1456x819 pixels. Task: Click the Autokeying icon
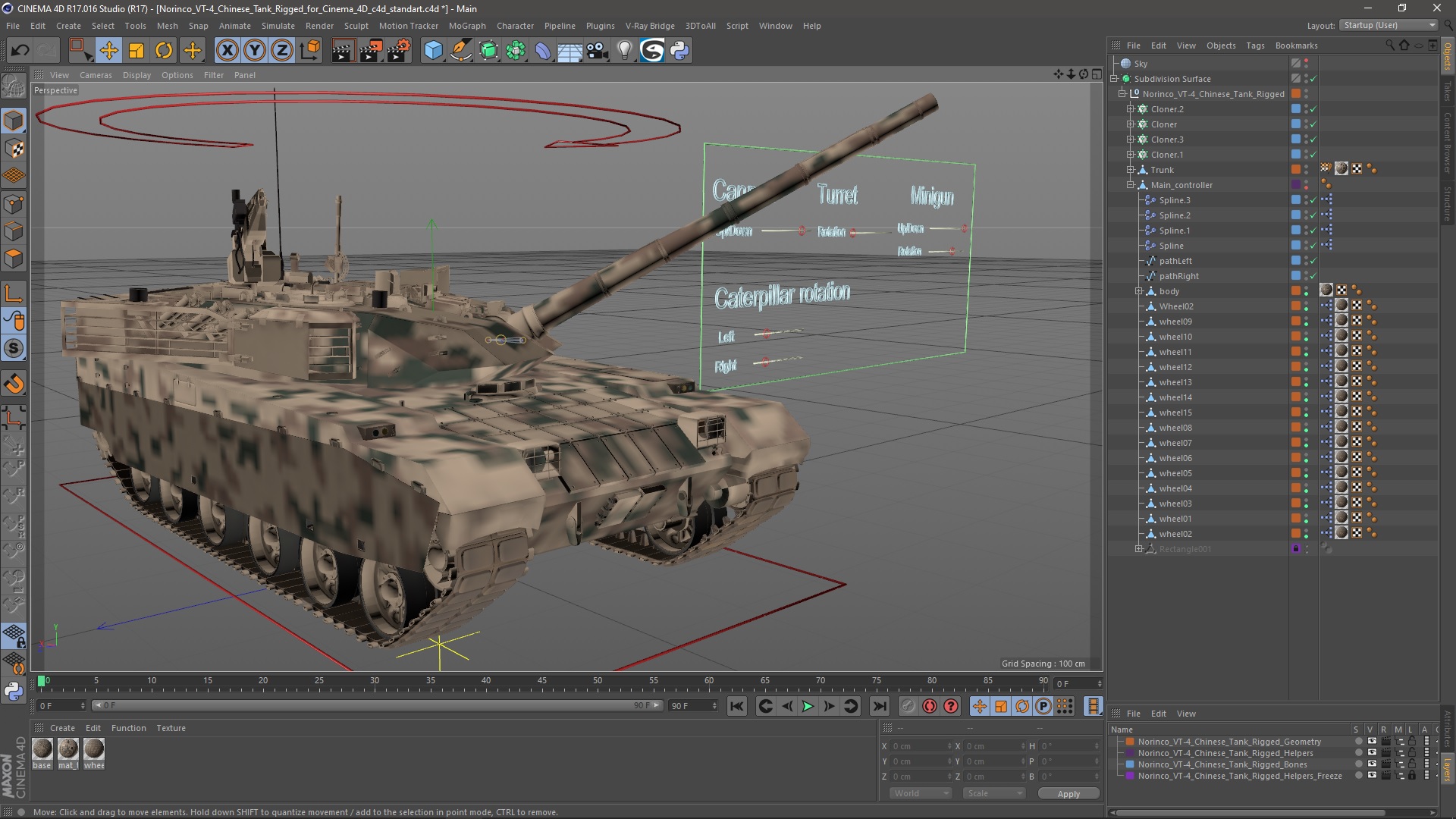pos(930,706)
